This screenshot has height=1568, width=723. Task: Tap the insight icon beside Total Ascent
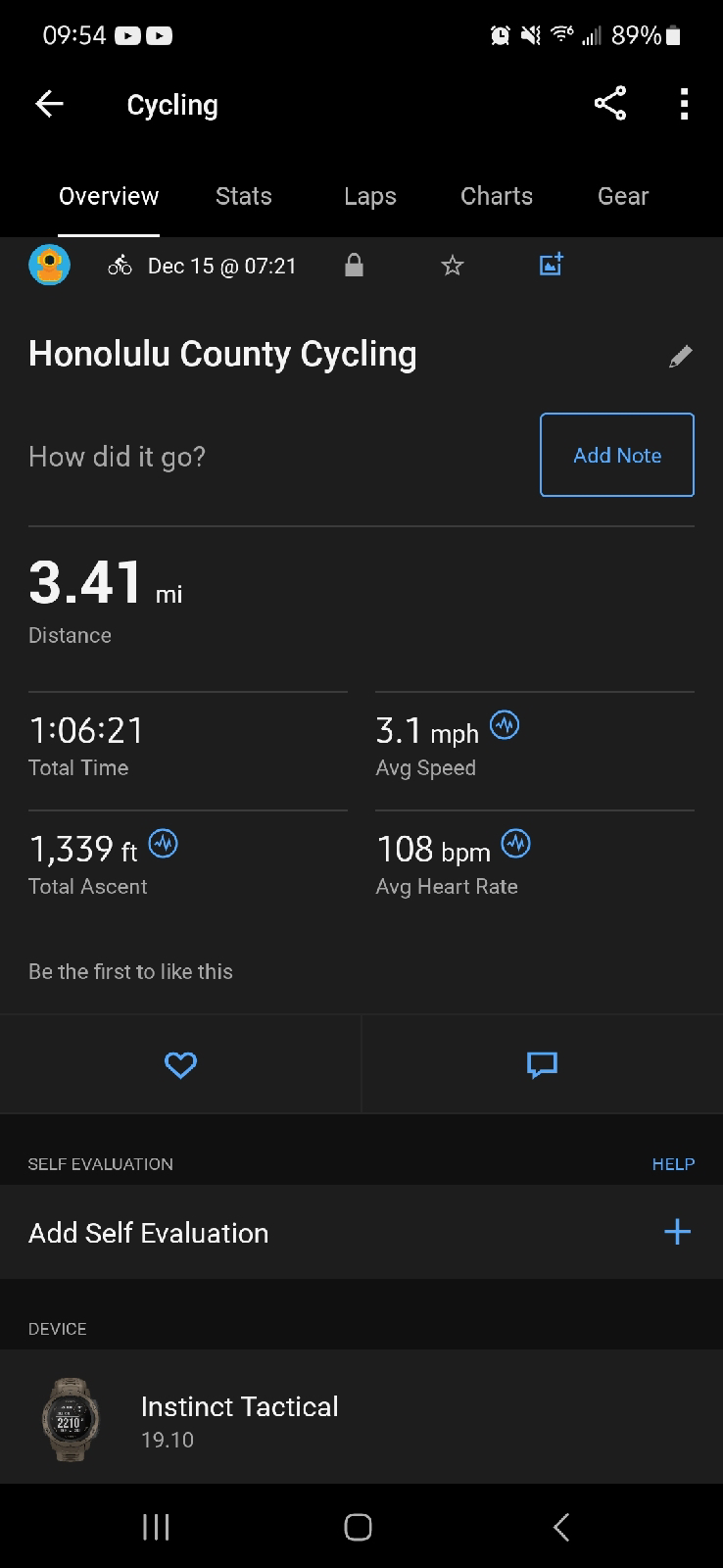[163, 843]
